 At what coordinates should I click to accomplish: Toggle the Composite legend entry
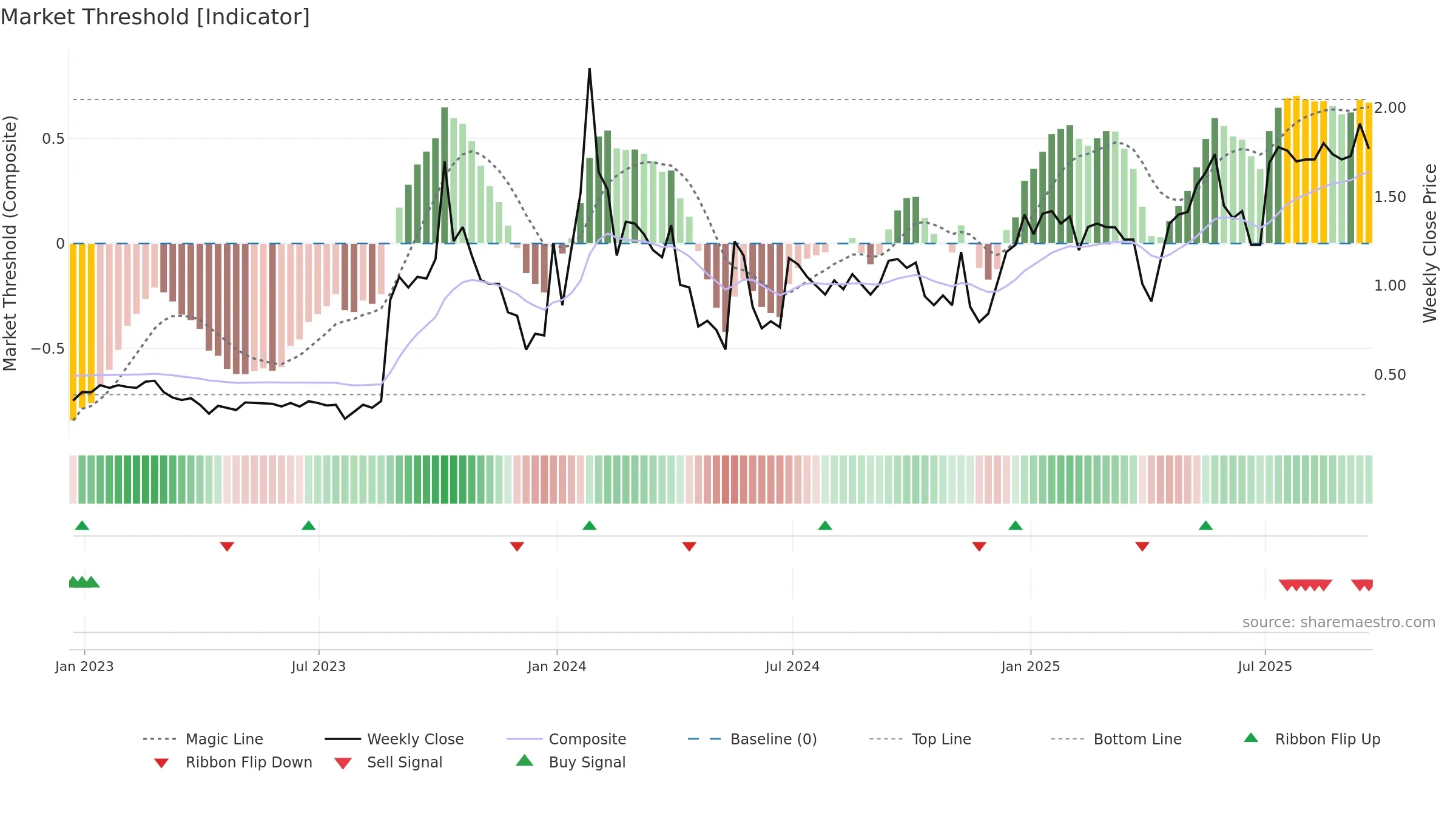pyautogui.click(x=566, y=739)
